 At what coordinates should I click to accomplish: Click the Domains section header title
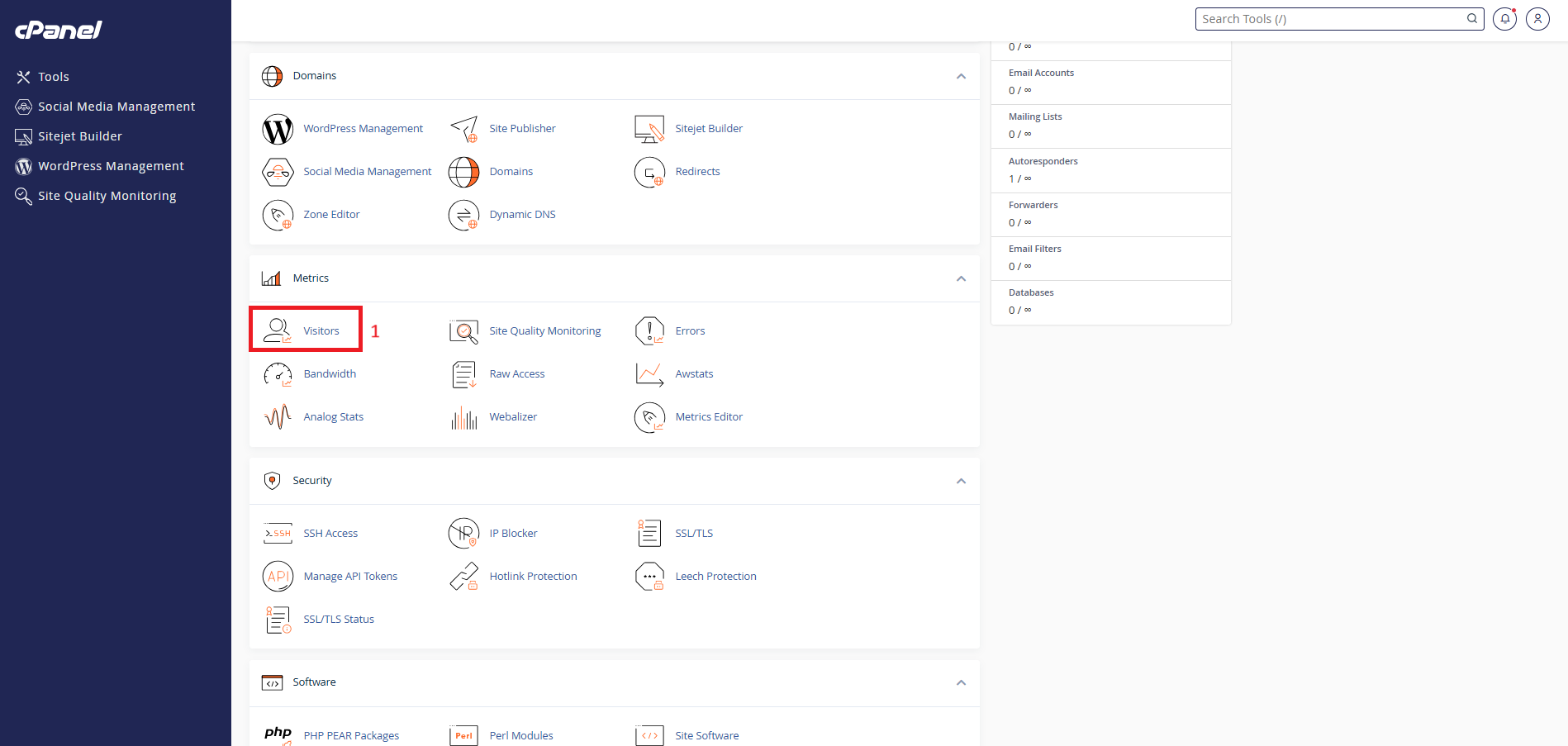315,76
